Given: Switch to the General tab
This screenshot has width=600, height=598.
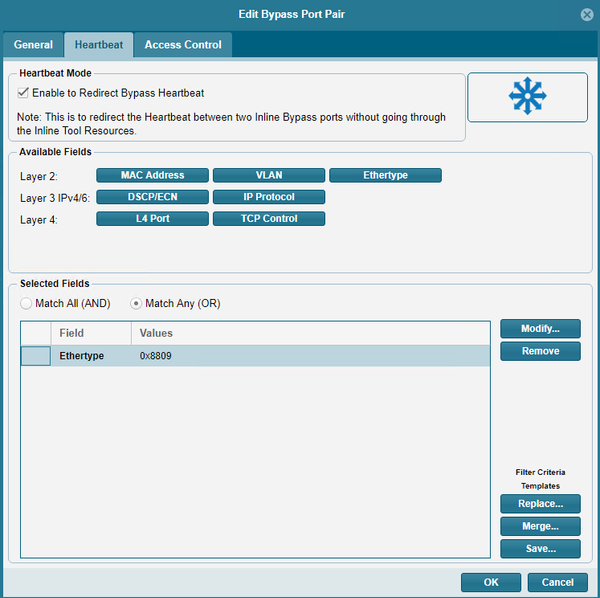Looking at the screenshot, I should (x=33, y=45).
